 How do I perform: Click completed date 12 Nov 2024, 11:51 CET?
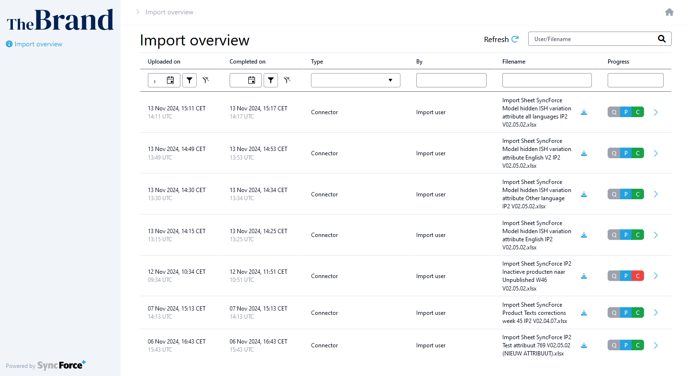point(258,272)
